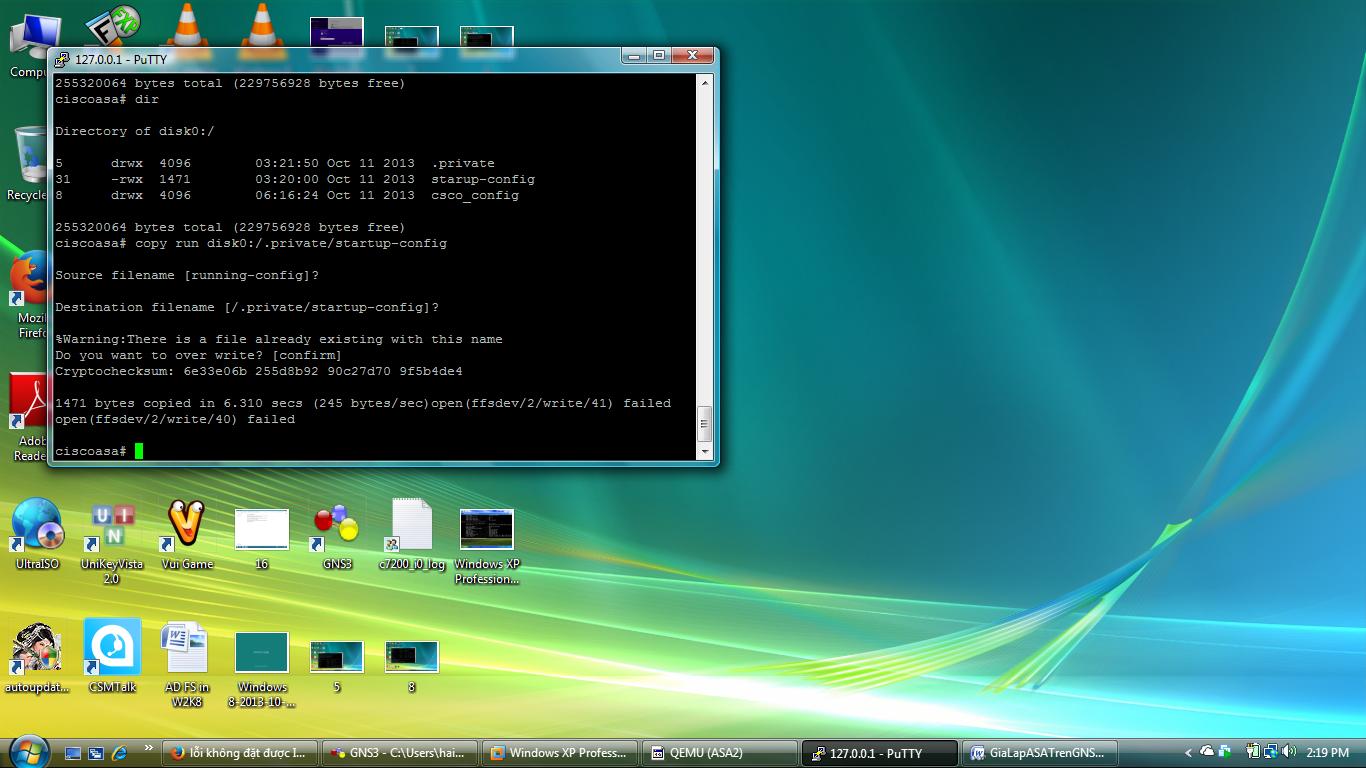Switch to QEMU (ASA2) taskbar window
The width and height of the screenshot is (1366, 768).
point(719,753)
